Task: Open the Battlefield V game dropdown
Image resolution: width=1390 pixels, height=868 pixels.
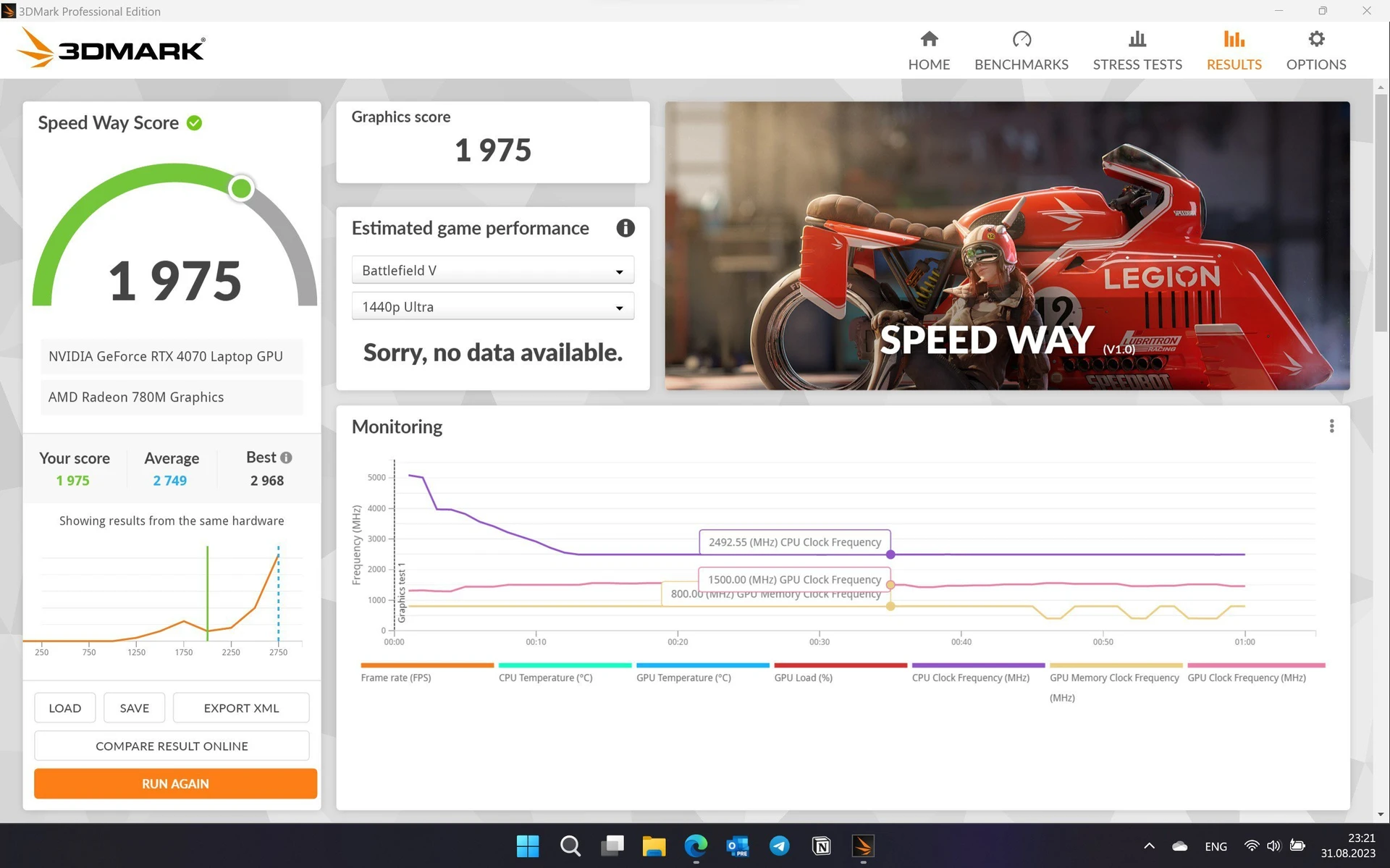Action: pos(492,270)
